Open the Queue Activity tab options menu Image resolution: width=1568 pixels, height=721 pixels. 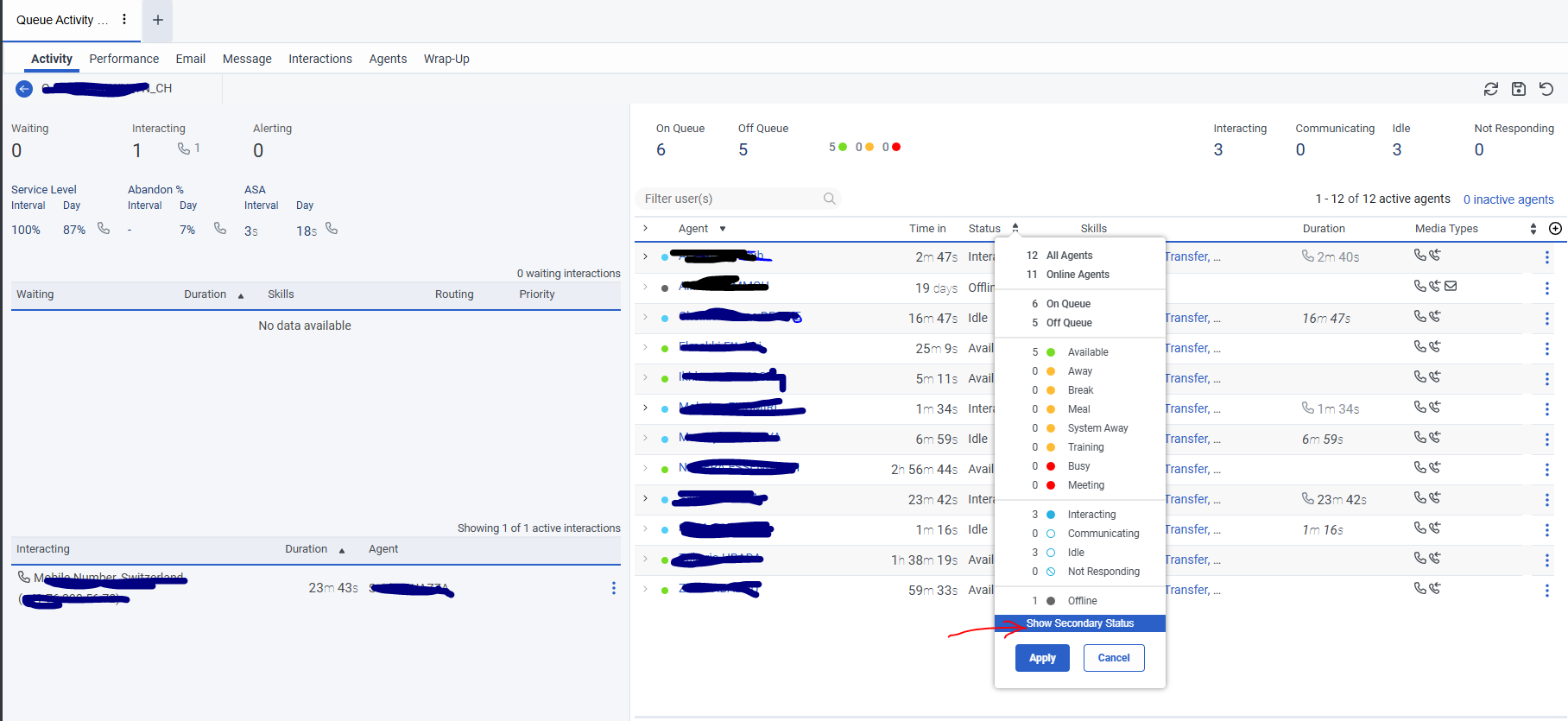pos(124,19)
